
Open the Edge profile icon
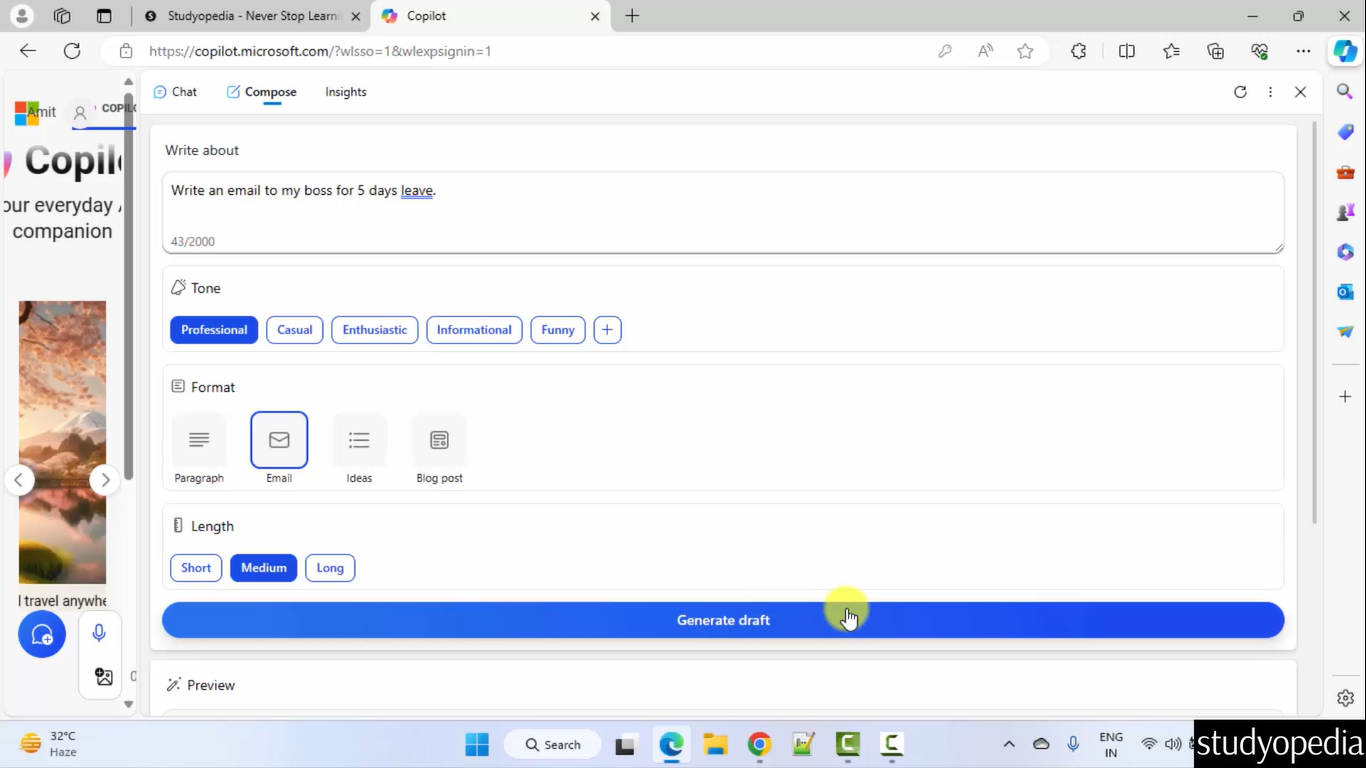click(x=21, y=16)
